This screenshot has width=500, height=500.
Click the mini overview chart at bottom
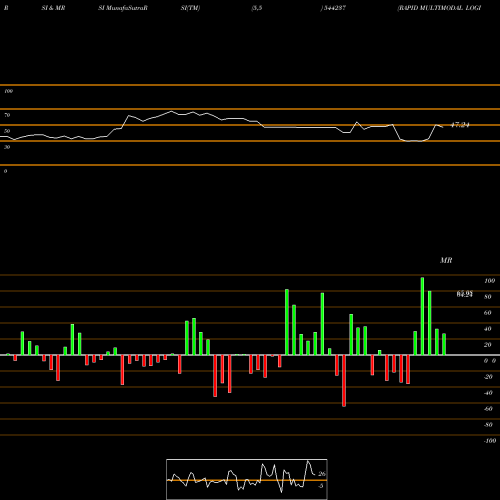click(x=247, y=479)
